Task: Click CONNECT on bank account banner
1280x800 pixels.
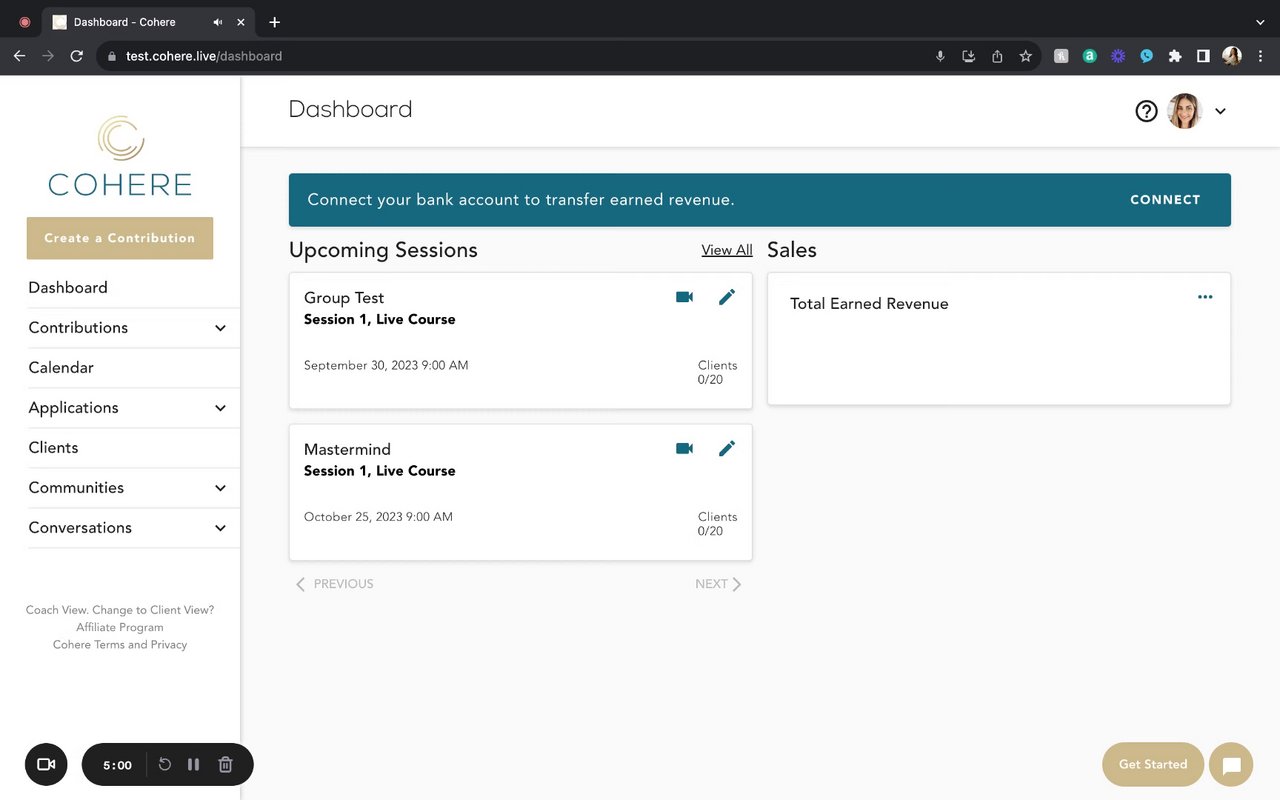Action: (x=1165, y=200)
